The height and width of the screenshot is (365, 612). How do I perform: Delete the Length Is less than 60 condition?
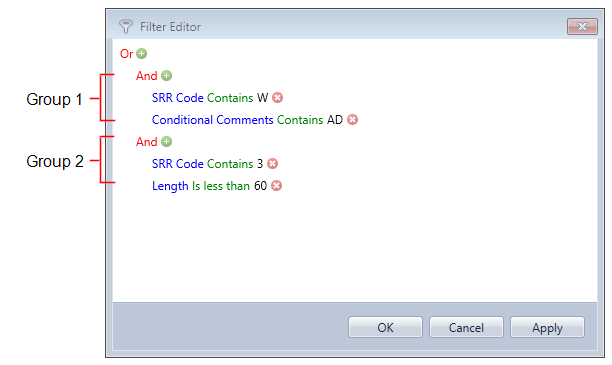pyautogui.click(x=276, y=185)
